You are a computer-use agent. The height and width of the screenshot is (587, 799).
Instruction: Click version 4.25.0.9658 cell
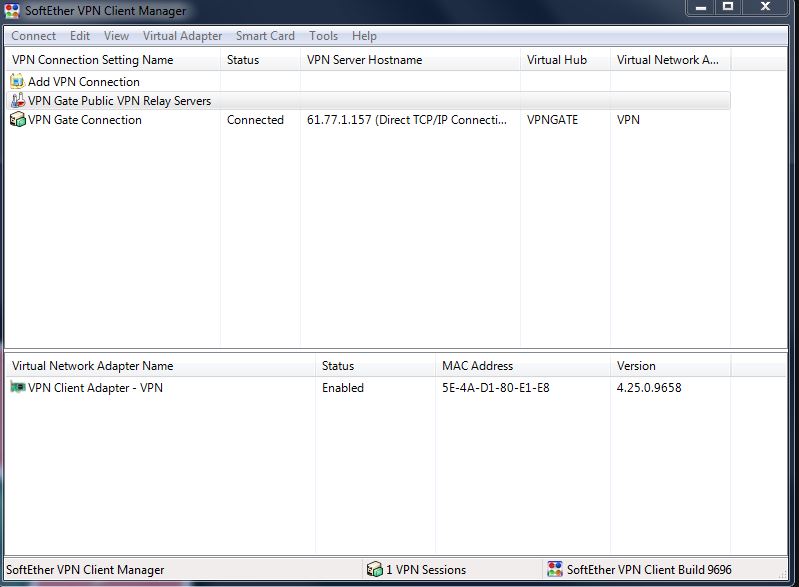coord(649,388)
